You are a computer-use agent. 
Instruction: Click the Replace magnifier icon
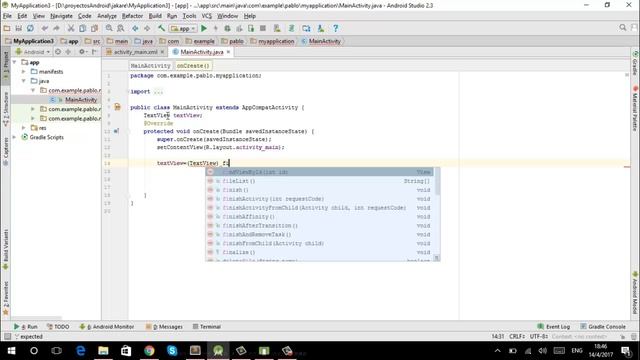click(120, 28)
